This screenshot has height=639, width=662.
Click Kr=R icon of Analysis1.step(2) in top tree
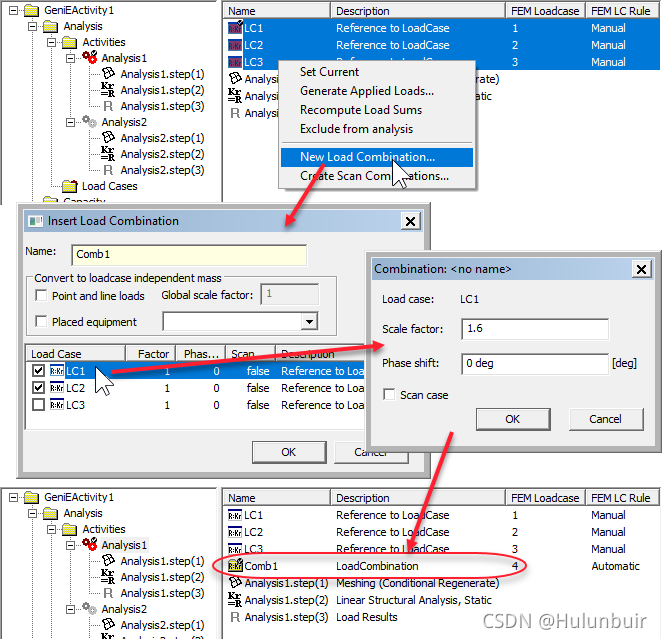coord(108,89)
